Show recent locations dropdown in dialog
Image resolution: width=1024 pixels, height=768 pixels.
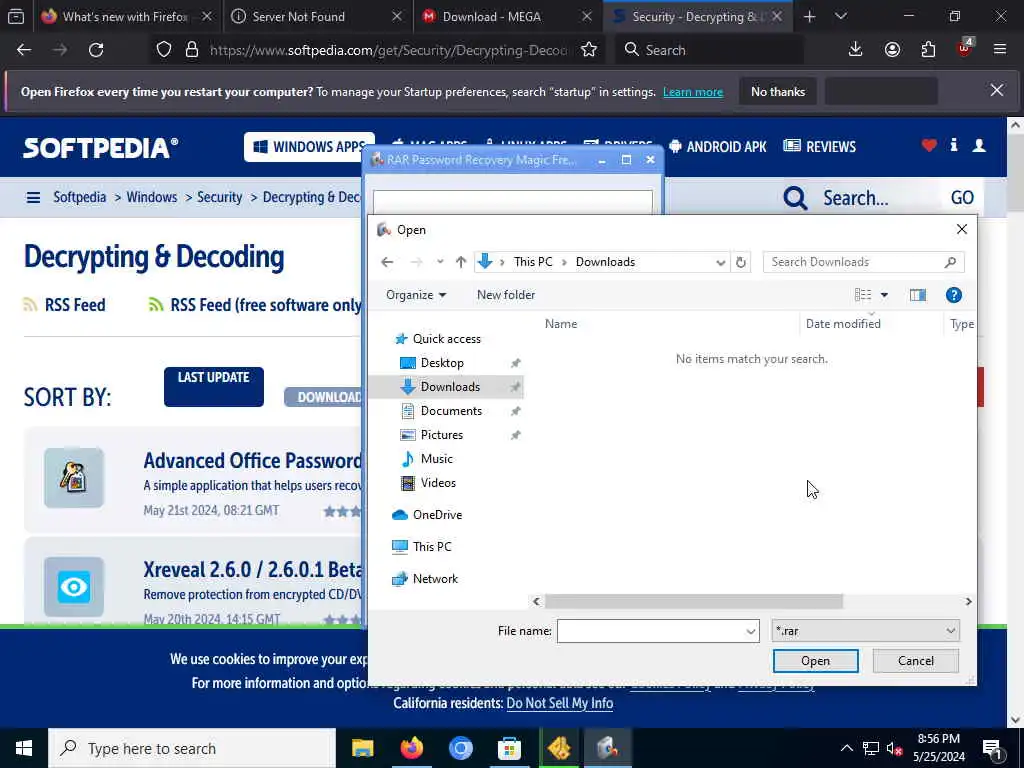[x=440, y=262]
